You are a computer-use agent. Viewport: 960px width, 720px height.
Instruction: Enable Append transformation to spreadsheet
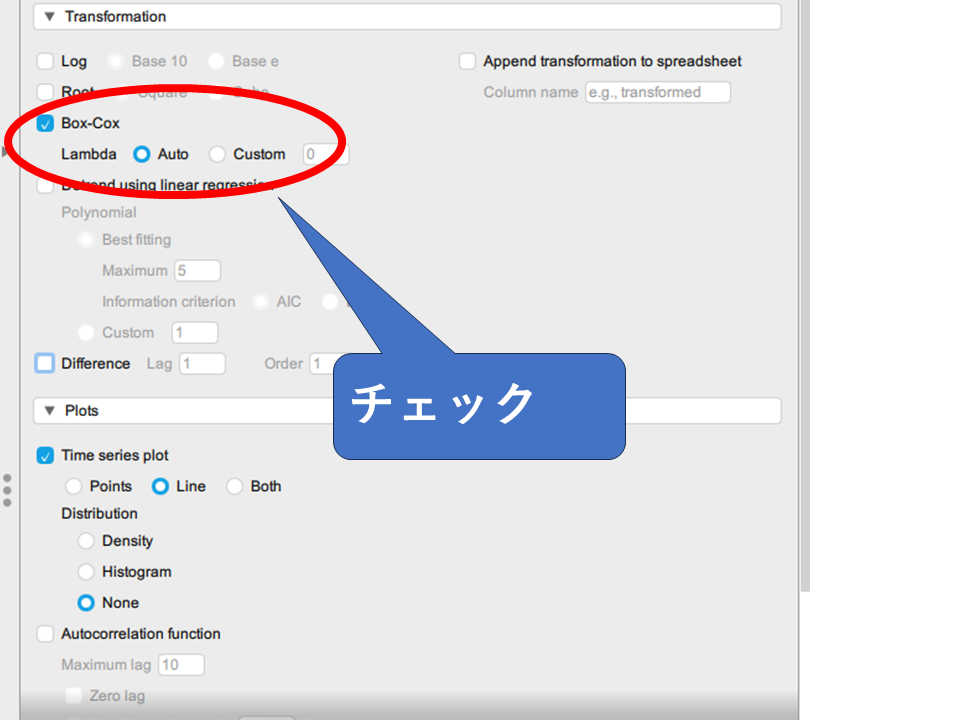[x=467, y=62]
